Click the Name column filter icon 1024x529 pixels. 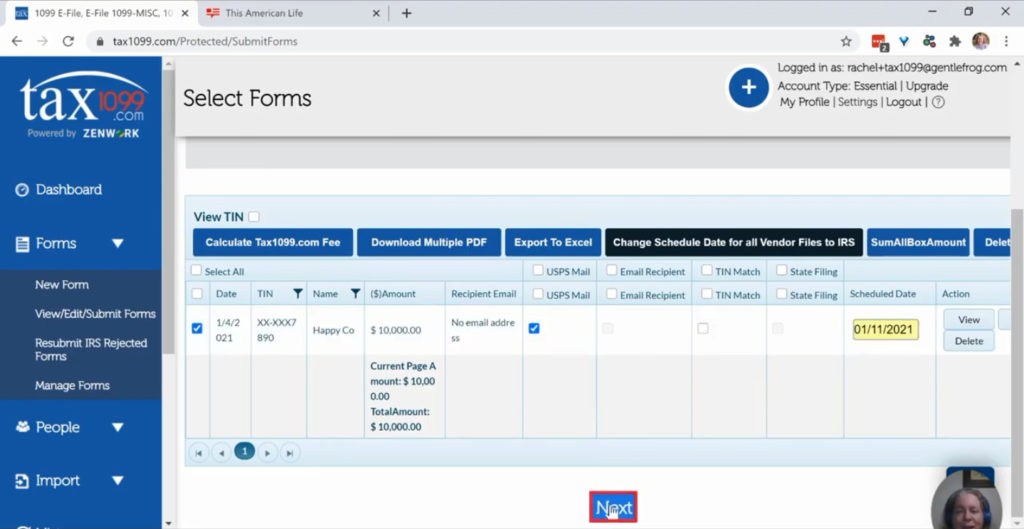coord(355,294)
